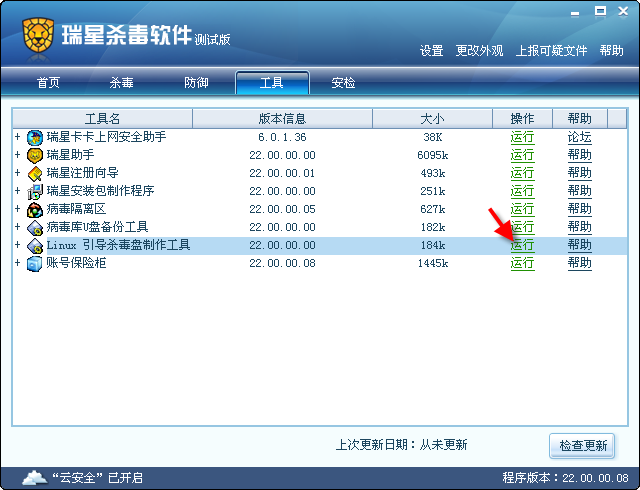Expand the Linux 引导杀毒盘制作工具 row

pos(18,244)
